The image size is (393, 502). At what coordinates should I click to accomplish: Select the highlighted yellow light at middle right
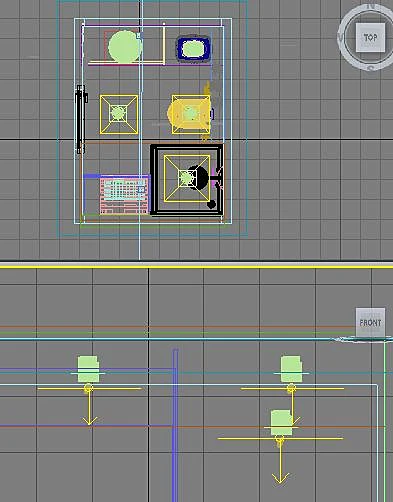pos(190,114)
